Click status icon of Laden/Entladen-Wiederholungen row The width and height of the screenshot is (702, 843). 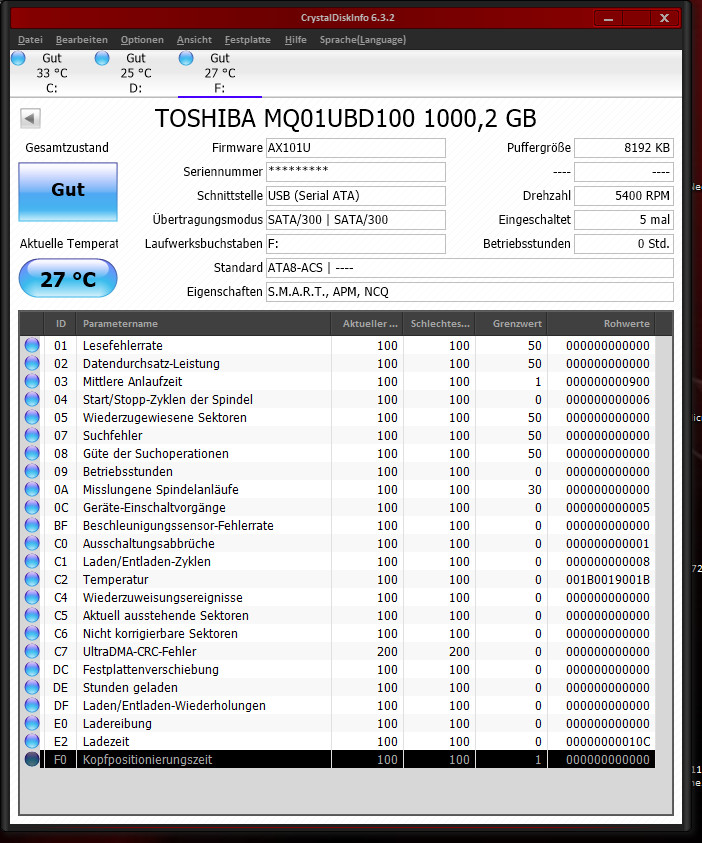[x=32, y=705]
